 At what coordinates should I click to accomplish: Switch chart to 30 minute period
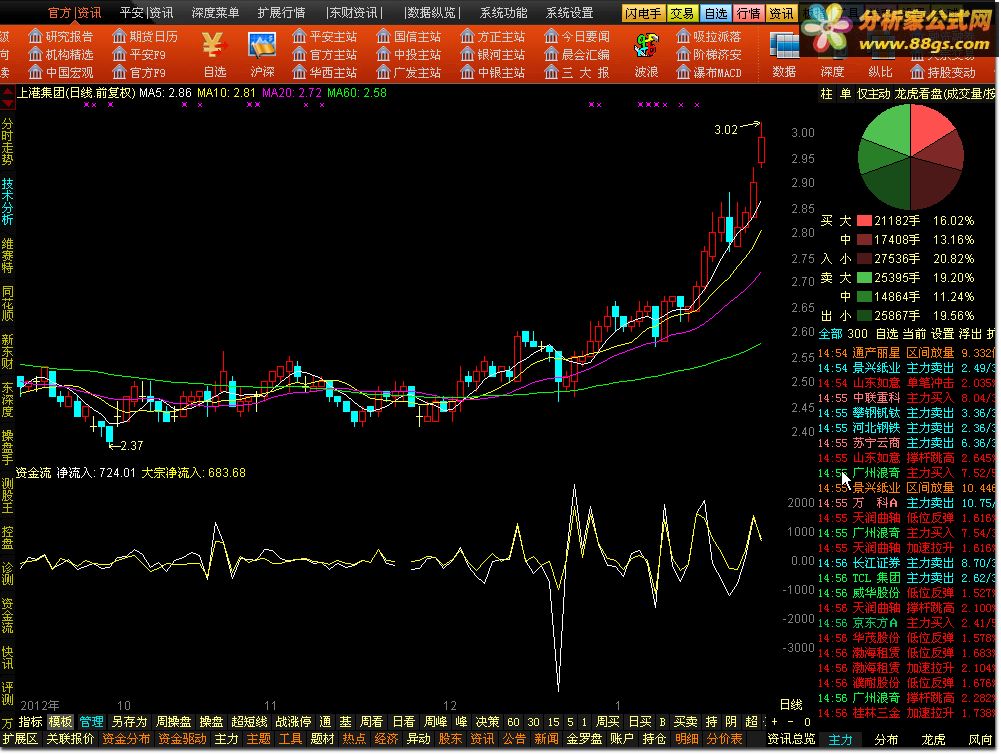(534, 722)
